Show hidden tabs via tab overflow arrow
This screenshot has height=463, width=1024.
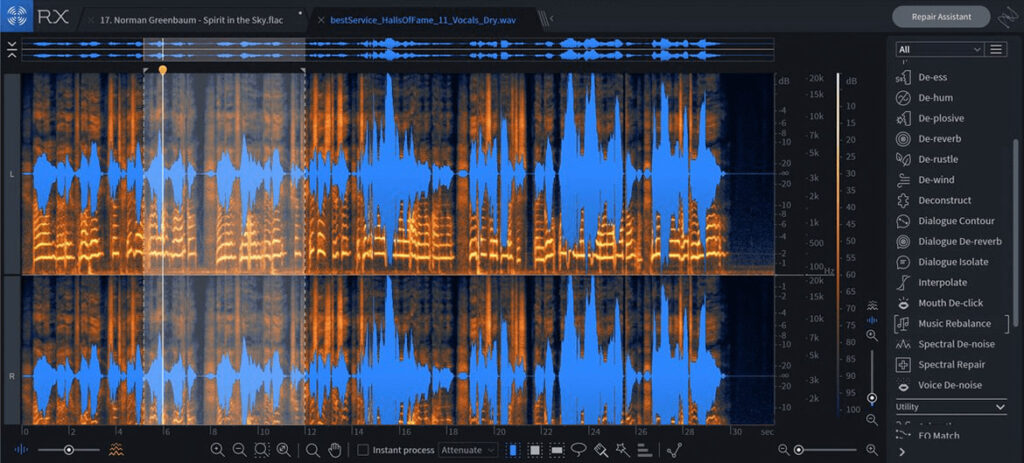(x=552, y=19)
